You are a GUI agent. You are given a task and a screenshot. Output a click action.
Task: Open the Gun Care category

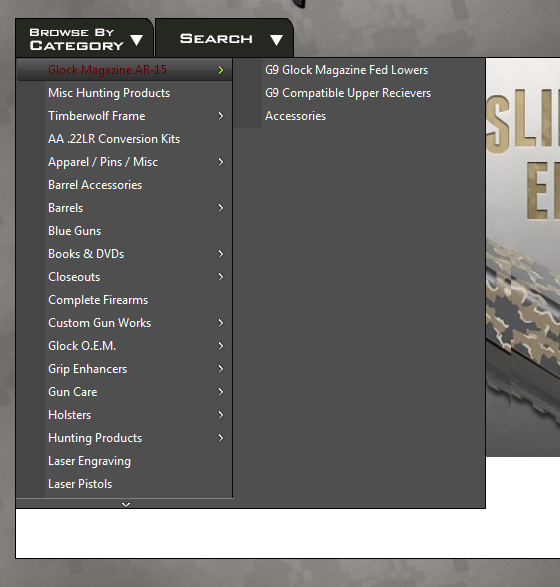pyautogui.click(x=124, y=392)
